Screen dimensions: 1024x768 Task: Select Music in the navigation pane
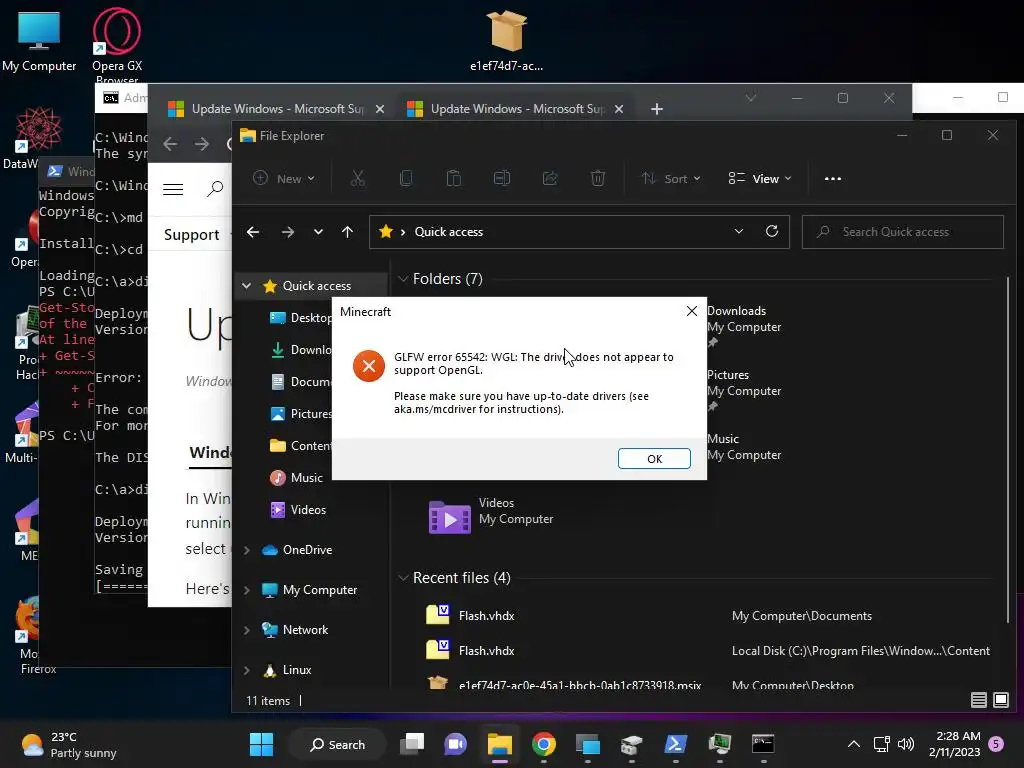pyautogui.click(x=296, y=477)
